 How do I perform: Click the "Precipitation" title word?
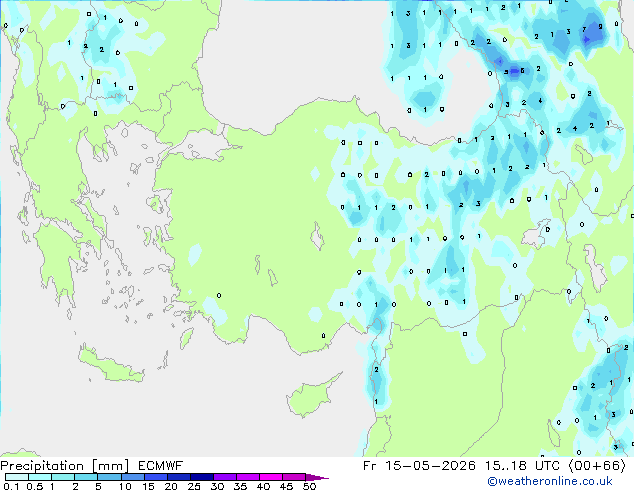coord(42,466)
